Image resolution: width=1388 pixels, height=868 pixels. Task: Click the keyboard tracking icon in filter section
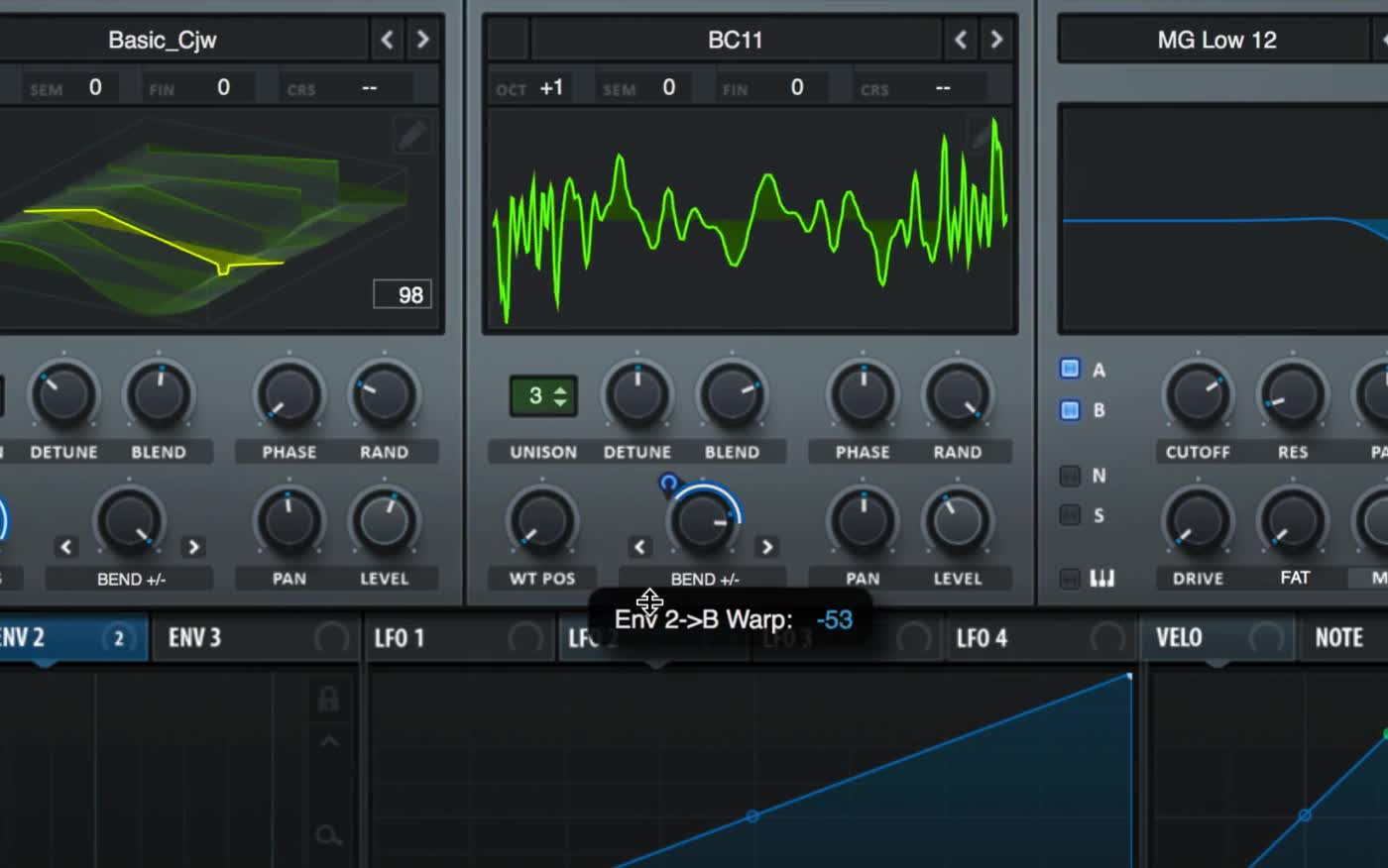(1101, 578)
